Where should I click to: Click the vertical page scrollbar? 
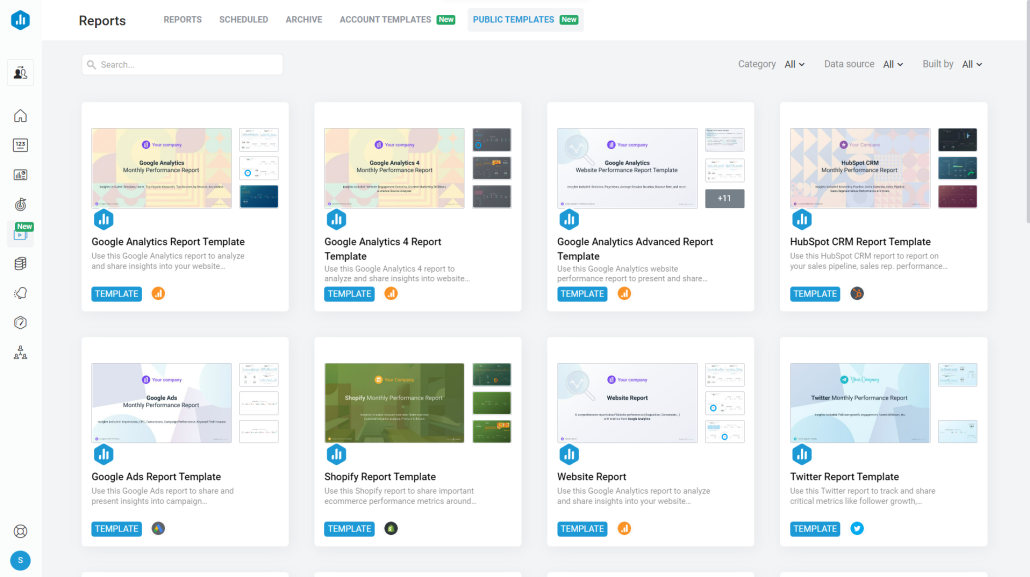pos(1026,112)
